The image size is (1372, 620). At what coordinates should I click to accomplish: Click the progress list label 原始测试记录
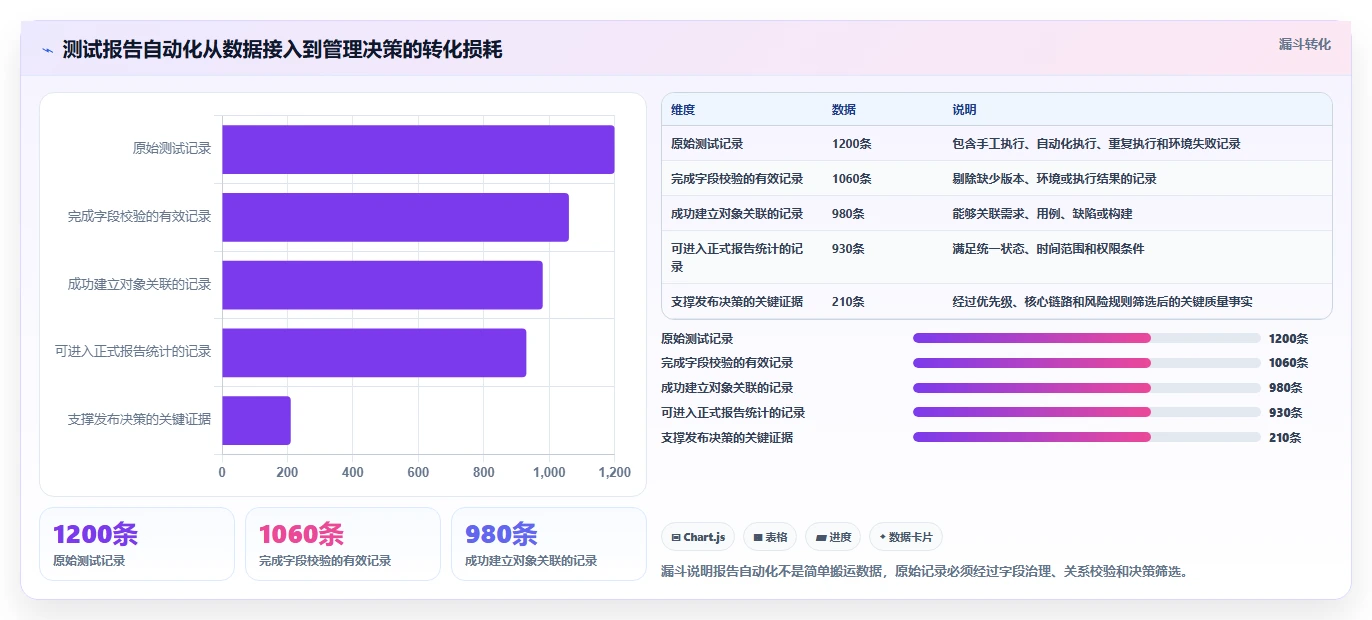(x=697, y=339)
